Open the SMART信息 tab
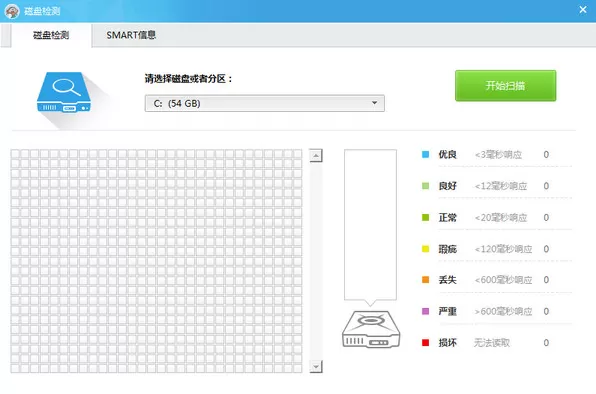The height and width of the screenshot is (394, 596). [131, 35]
